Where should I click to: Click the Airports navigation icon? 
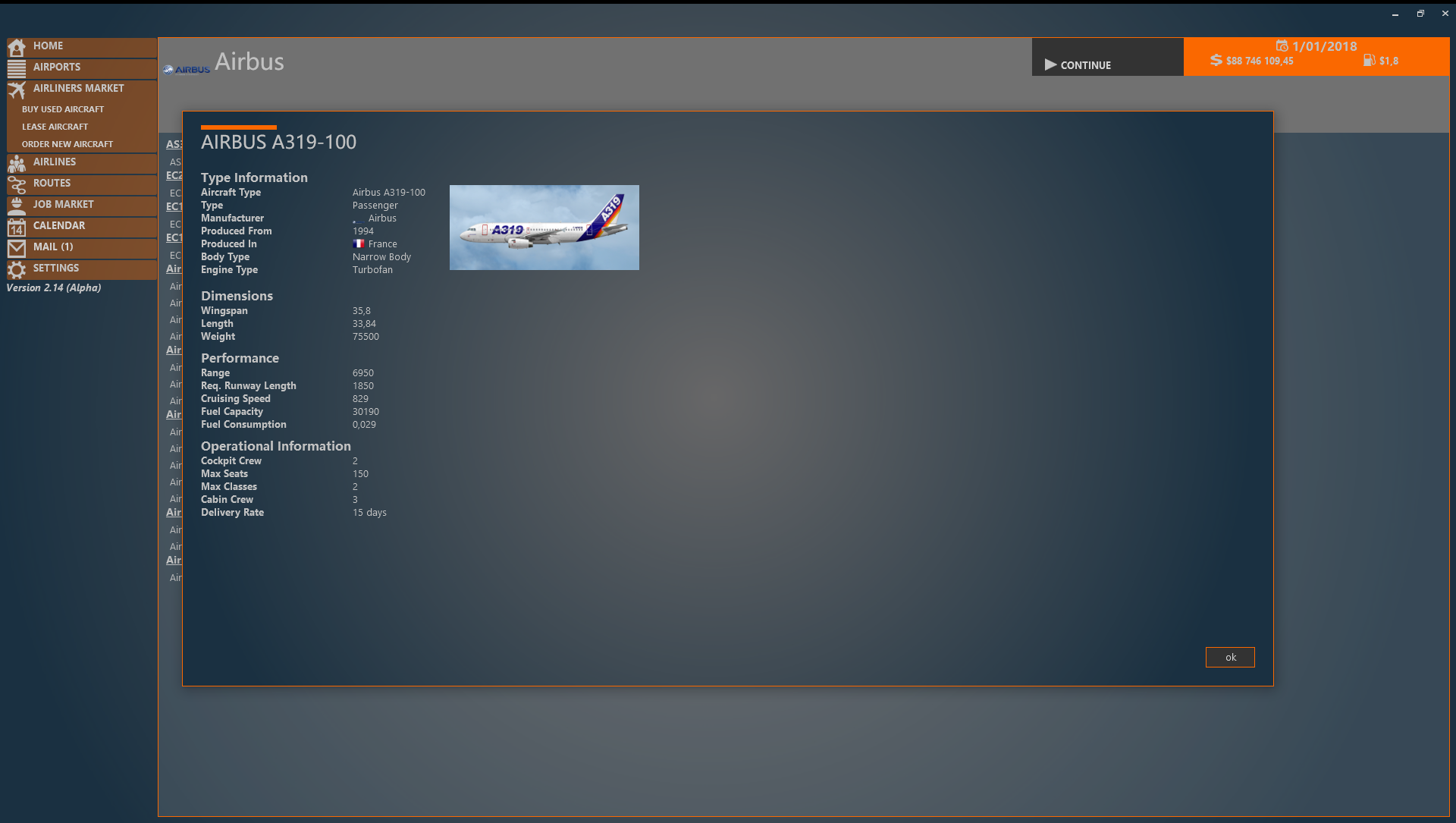coord(17,67)
